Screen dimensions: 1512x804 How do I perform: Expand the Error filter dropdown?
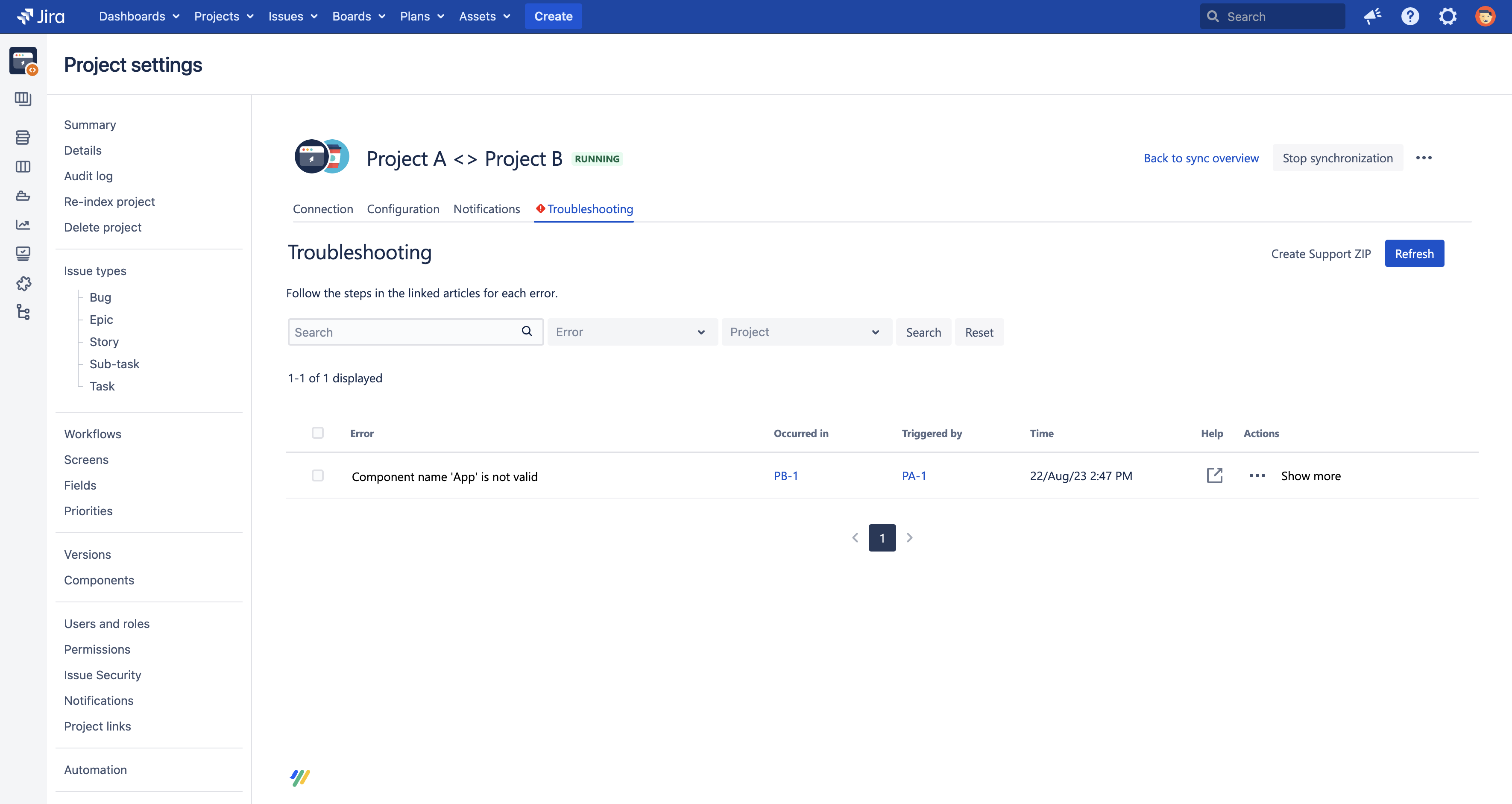632,332
